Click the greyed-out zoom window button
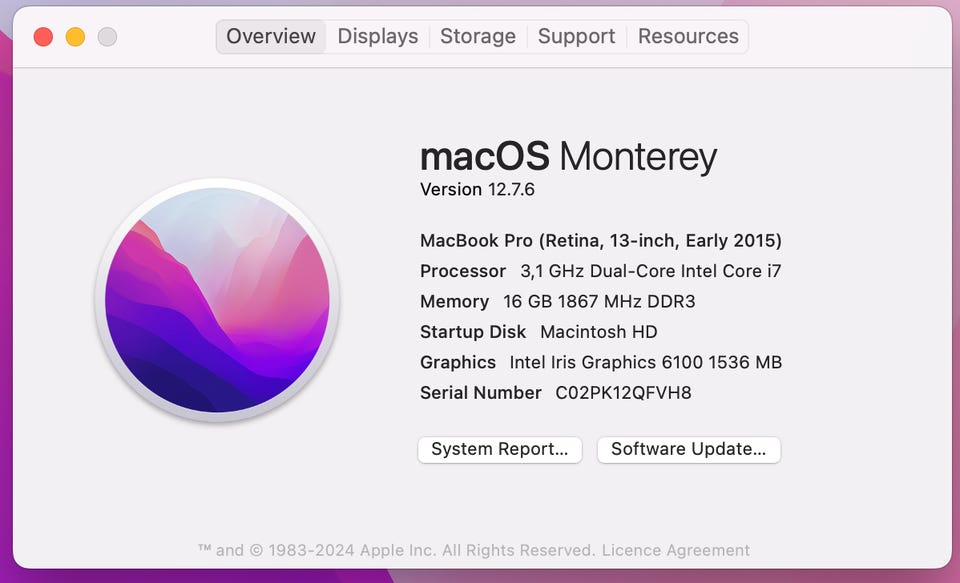Screen dimensions: 960x583 (107, 37)
